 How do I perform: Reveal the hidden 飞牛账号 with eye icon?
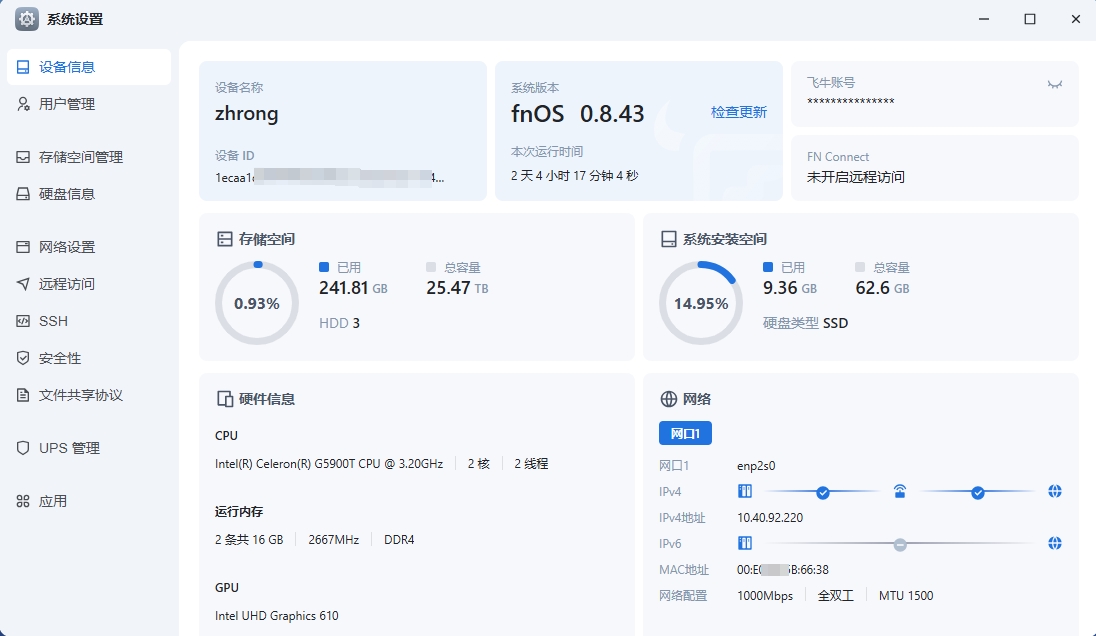tap(1055, 85)
